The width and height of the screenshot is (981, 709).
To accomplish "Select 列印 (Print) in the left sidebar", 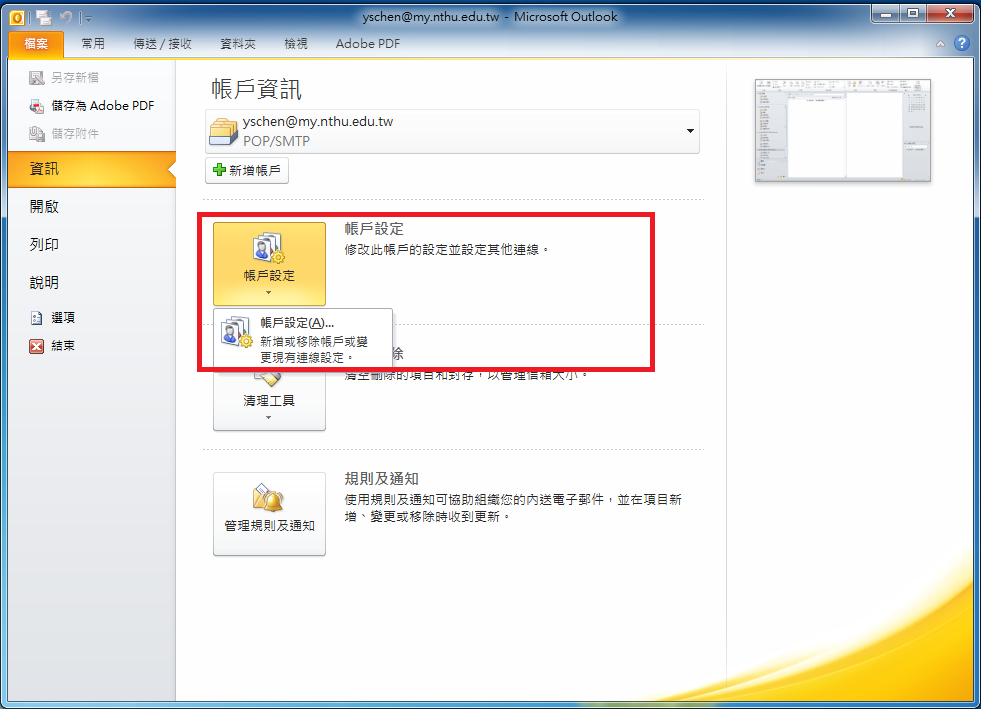I will [x=44, y=245].
